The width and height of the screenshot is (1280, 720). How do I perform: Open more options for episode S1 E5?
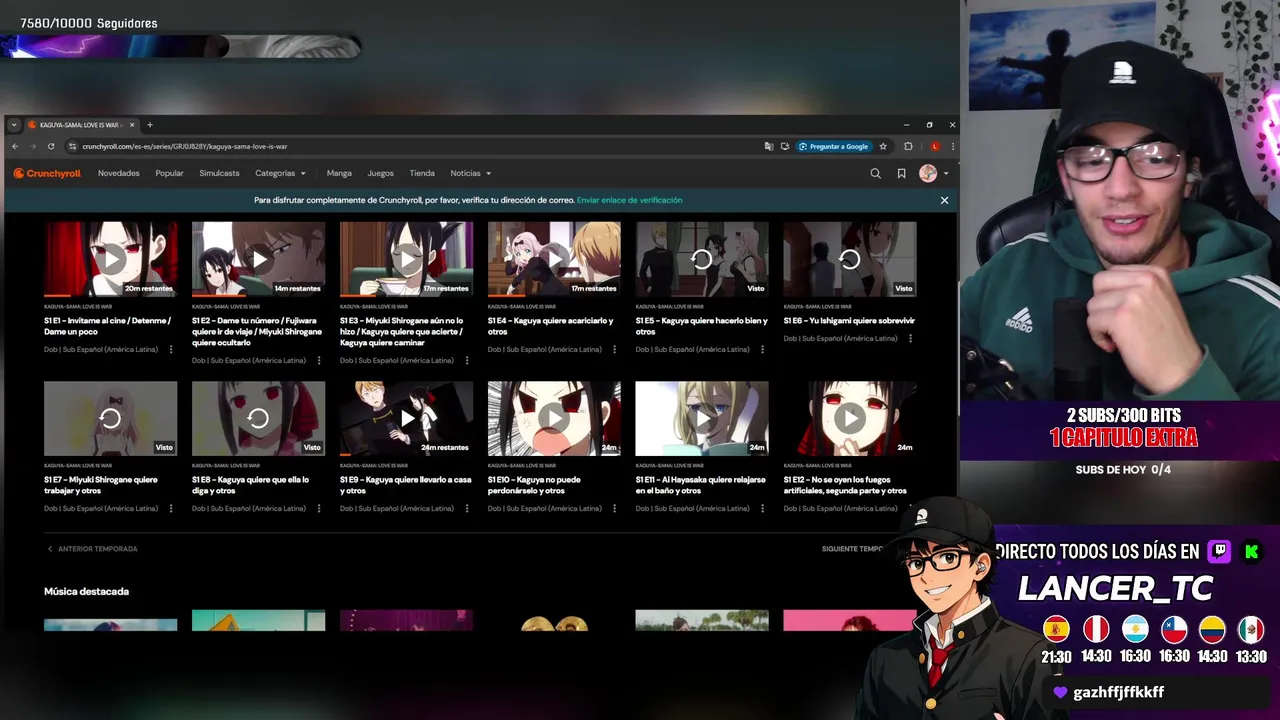point(763,350)
